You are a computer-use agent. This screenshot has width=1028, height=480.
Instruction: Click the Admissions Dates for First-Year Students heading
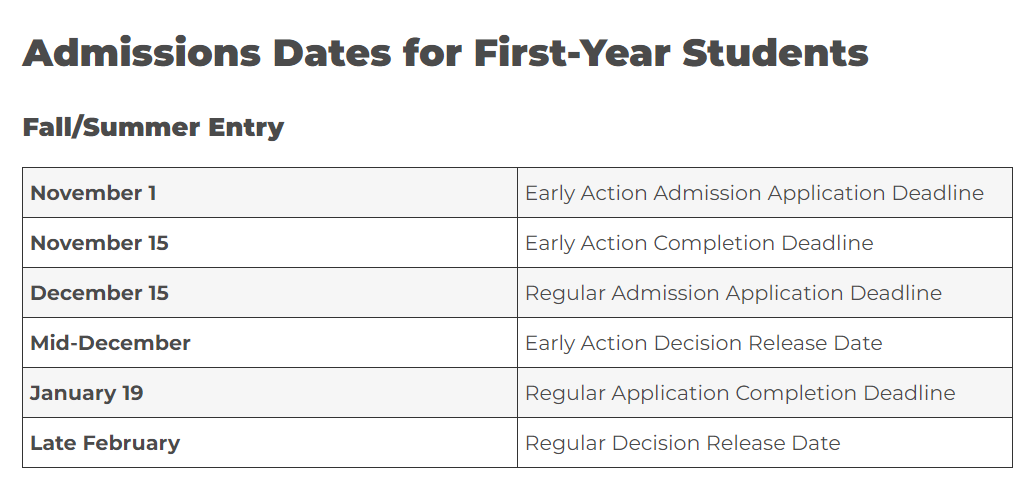pos(445,53)
